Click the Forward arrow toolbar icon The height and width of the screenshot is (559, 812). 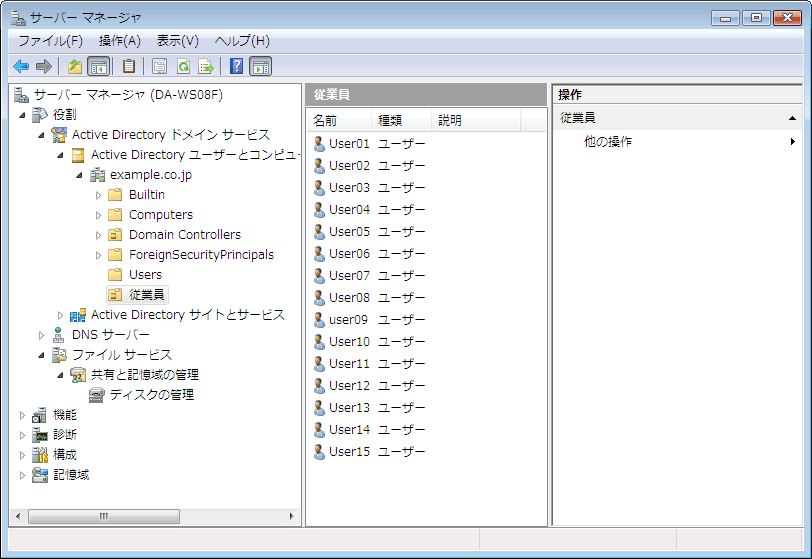pyautogui.click(x=44, y=66)
